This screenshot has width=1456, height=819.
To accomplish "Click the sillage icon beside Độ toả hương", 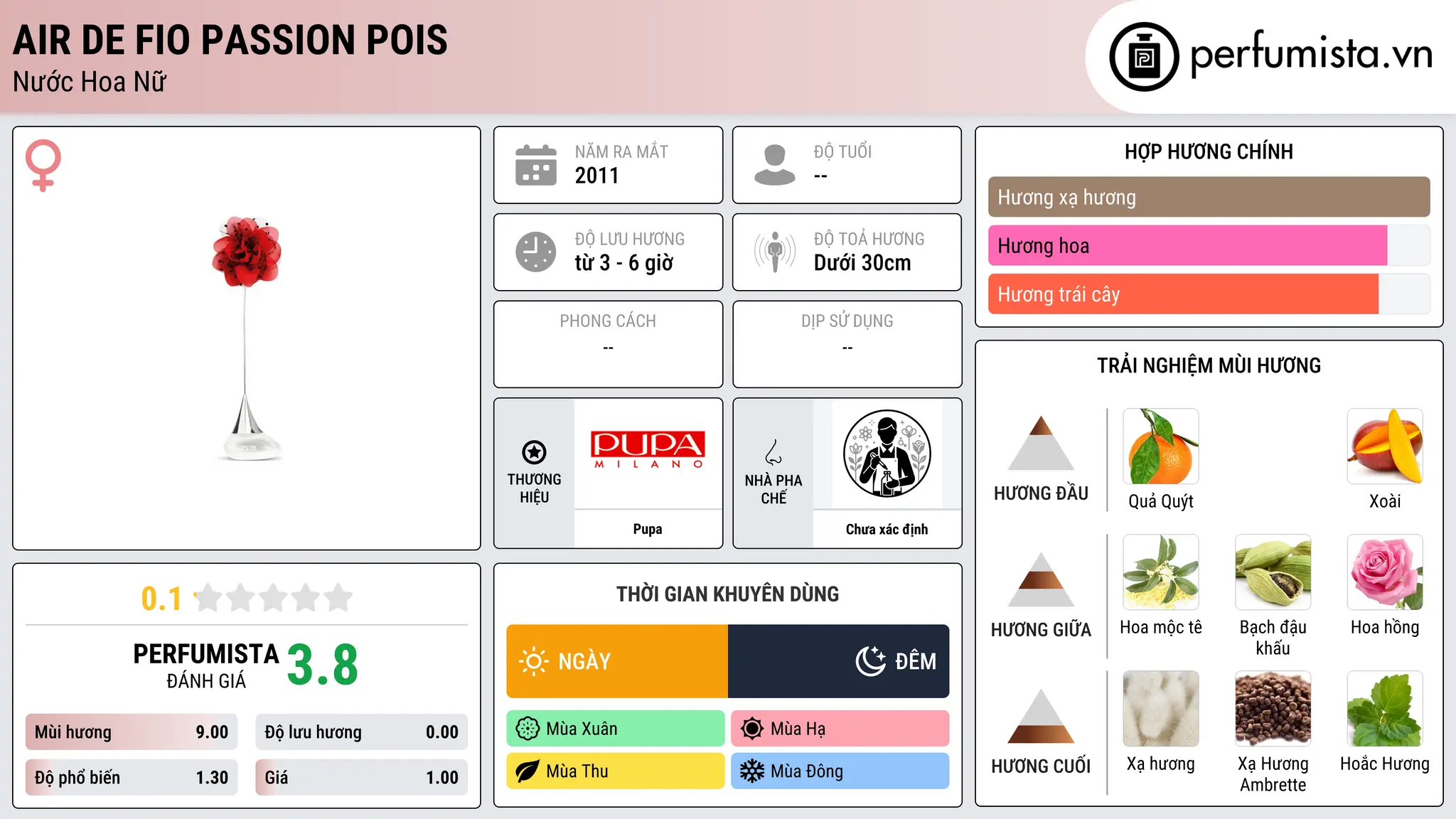I will 774,252.
